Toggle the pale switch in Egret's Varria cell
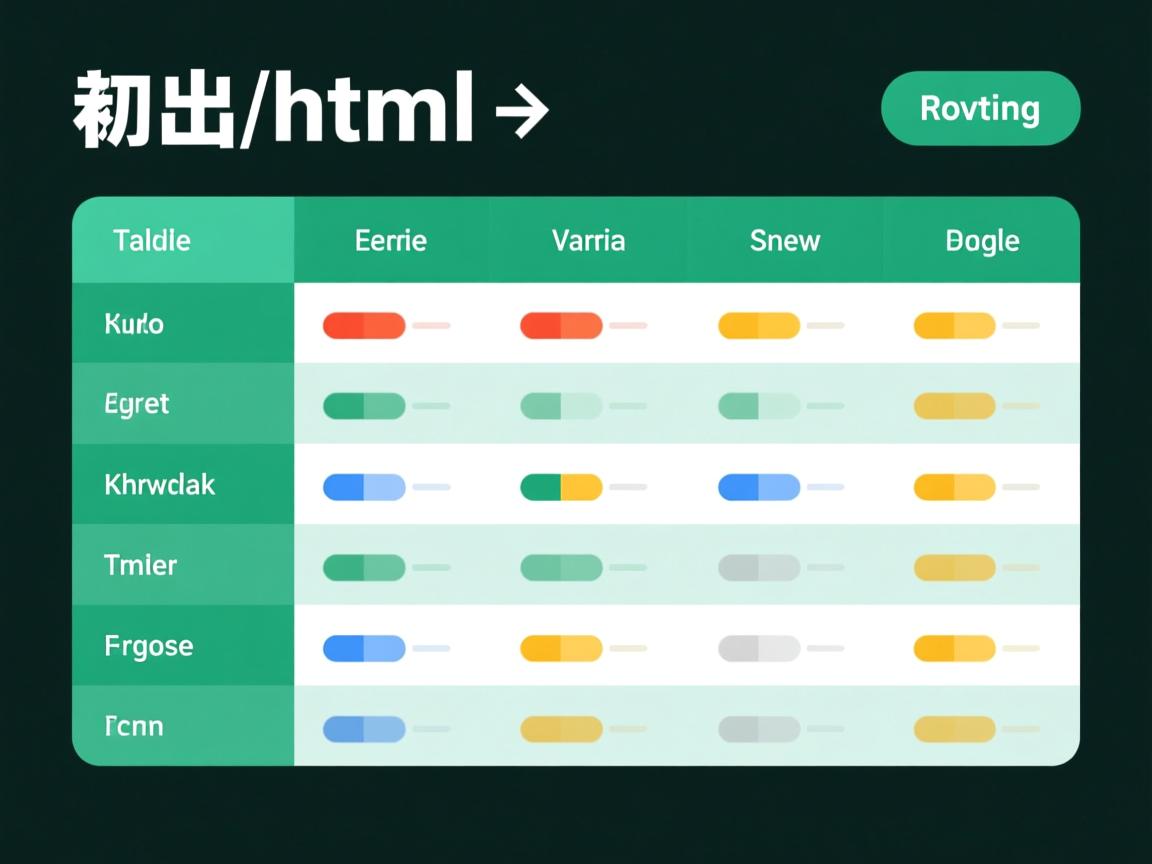The height and width of the screenshot is (864, 1152). point(562,405)
